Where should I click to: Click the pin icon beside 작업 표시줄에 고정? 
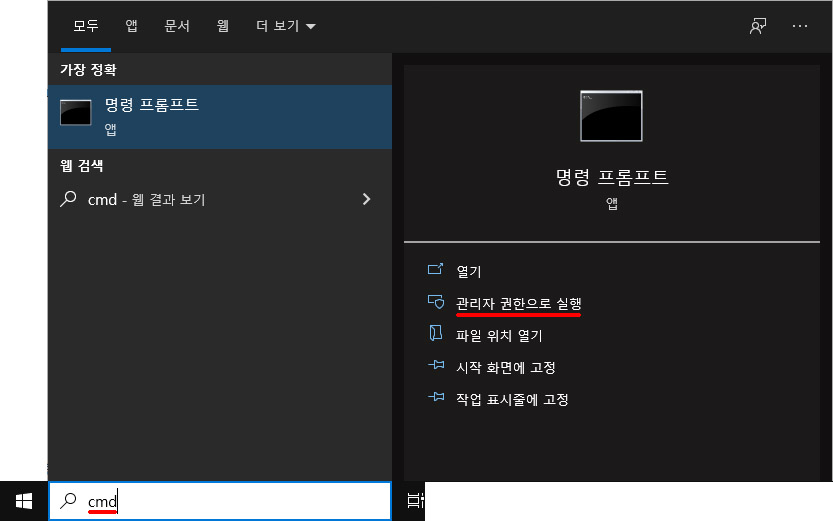[x=436, y=397]
